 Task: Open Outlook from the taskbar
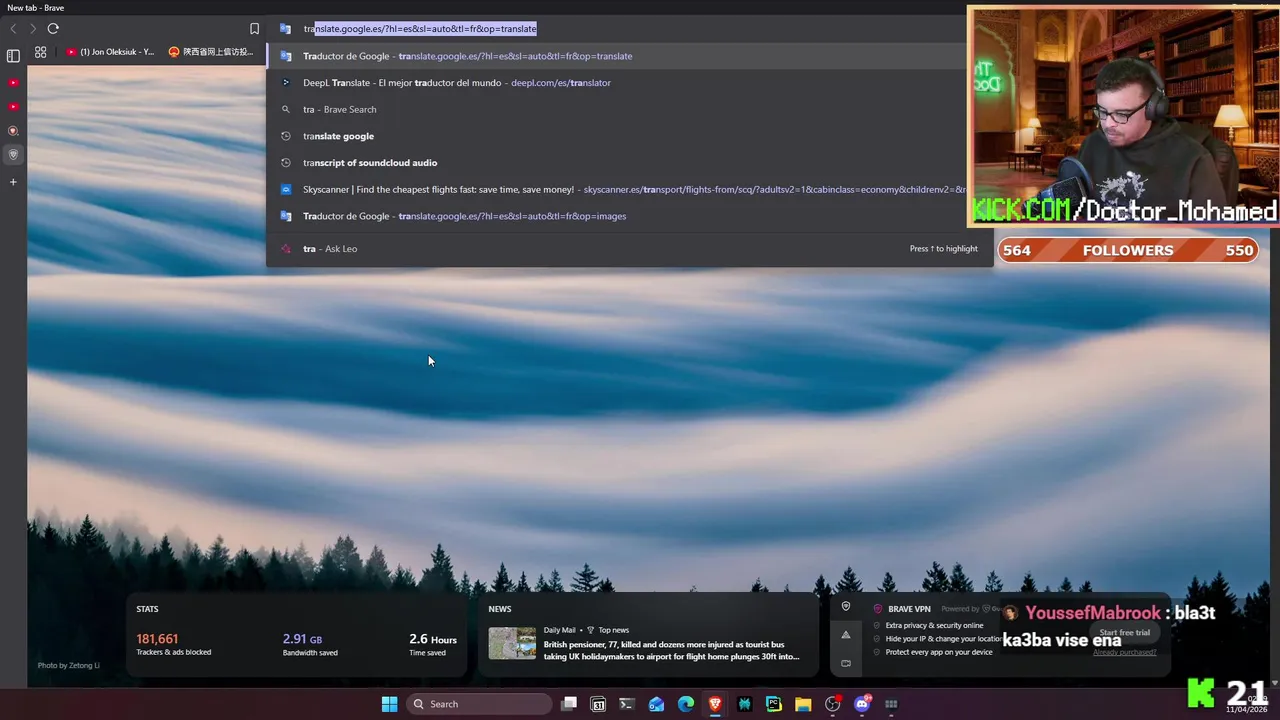656,704
